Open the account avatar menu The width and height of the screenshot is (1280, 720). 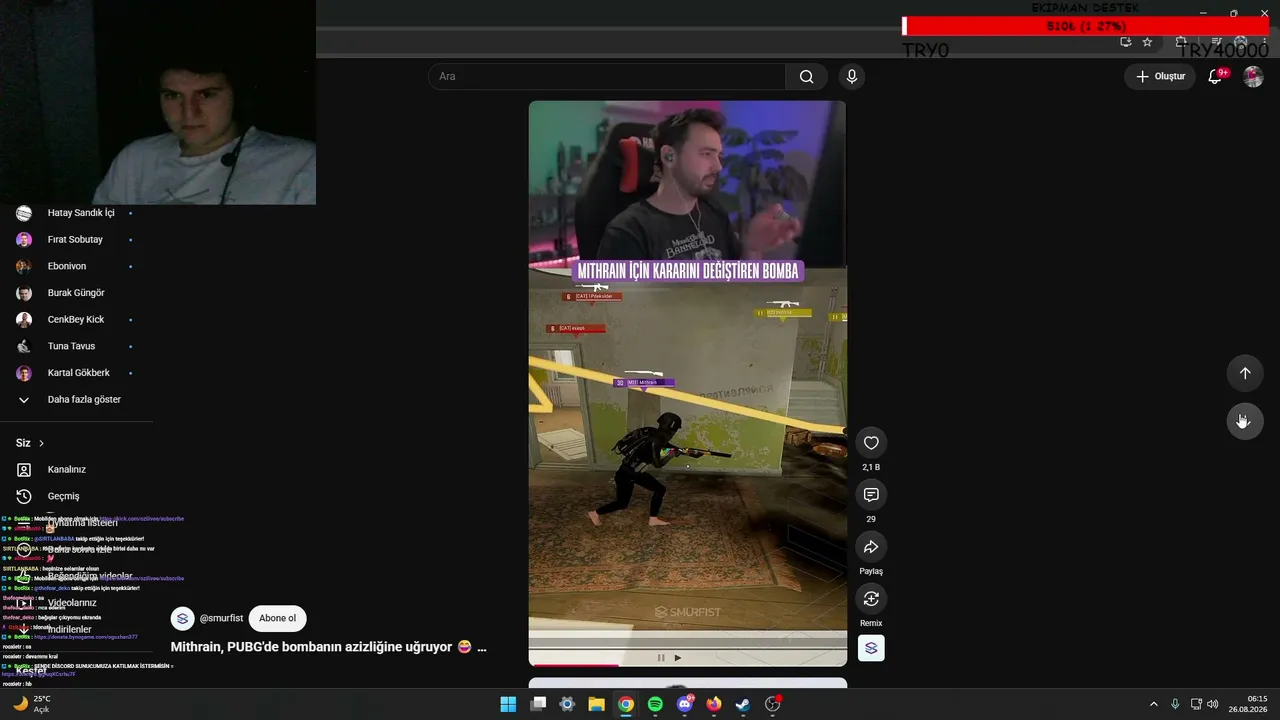click(1253, 77)
